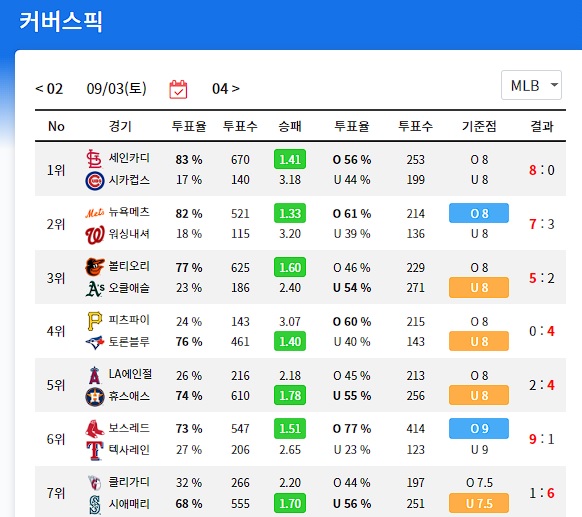Click the Chicago Cubs team logo
This screenshot has height=517, width=582.
tap(95, 181)
